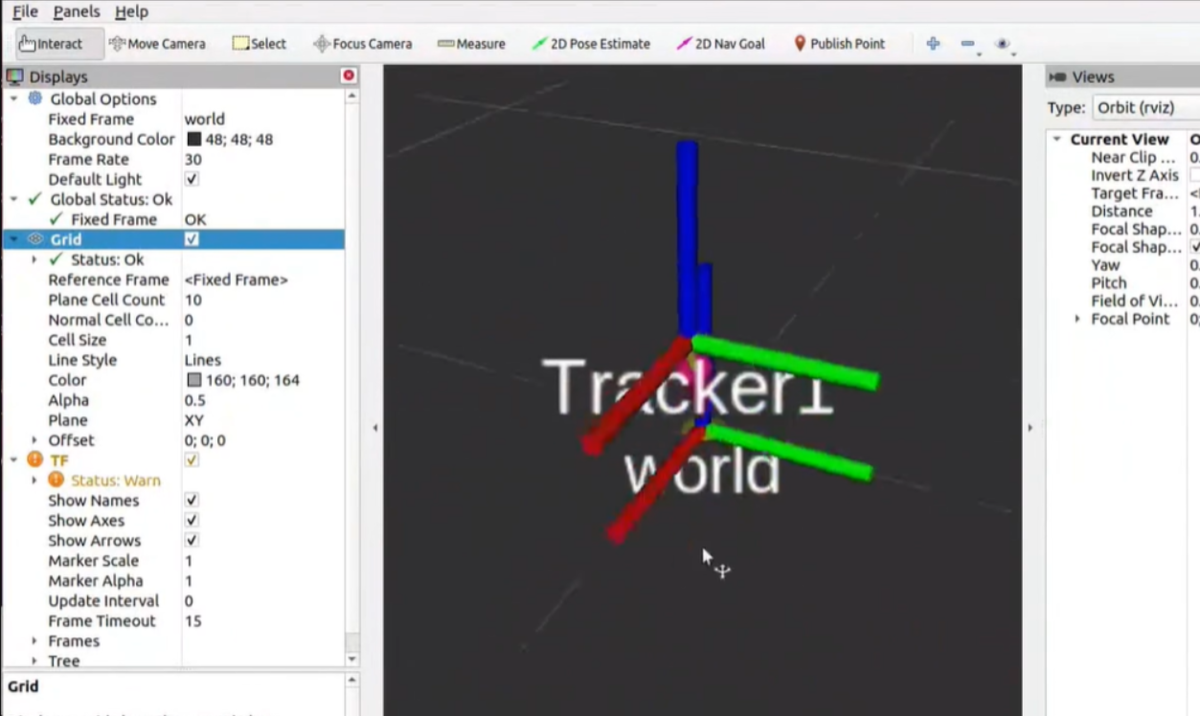1200x716 pixels.
Task: Click the Displays scrollbar down arrow
Action: [x=351, y=660]
